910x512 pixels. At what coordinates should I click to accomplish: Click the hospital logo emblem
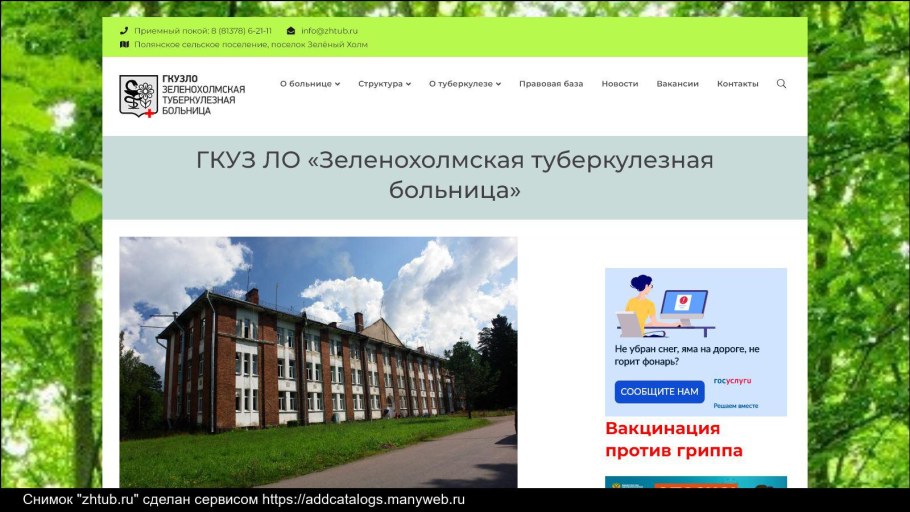139,96
